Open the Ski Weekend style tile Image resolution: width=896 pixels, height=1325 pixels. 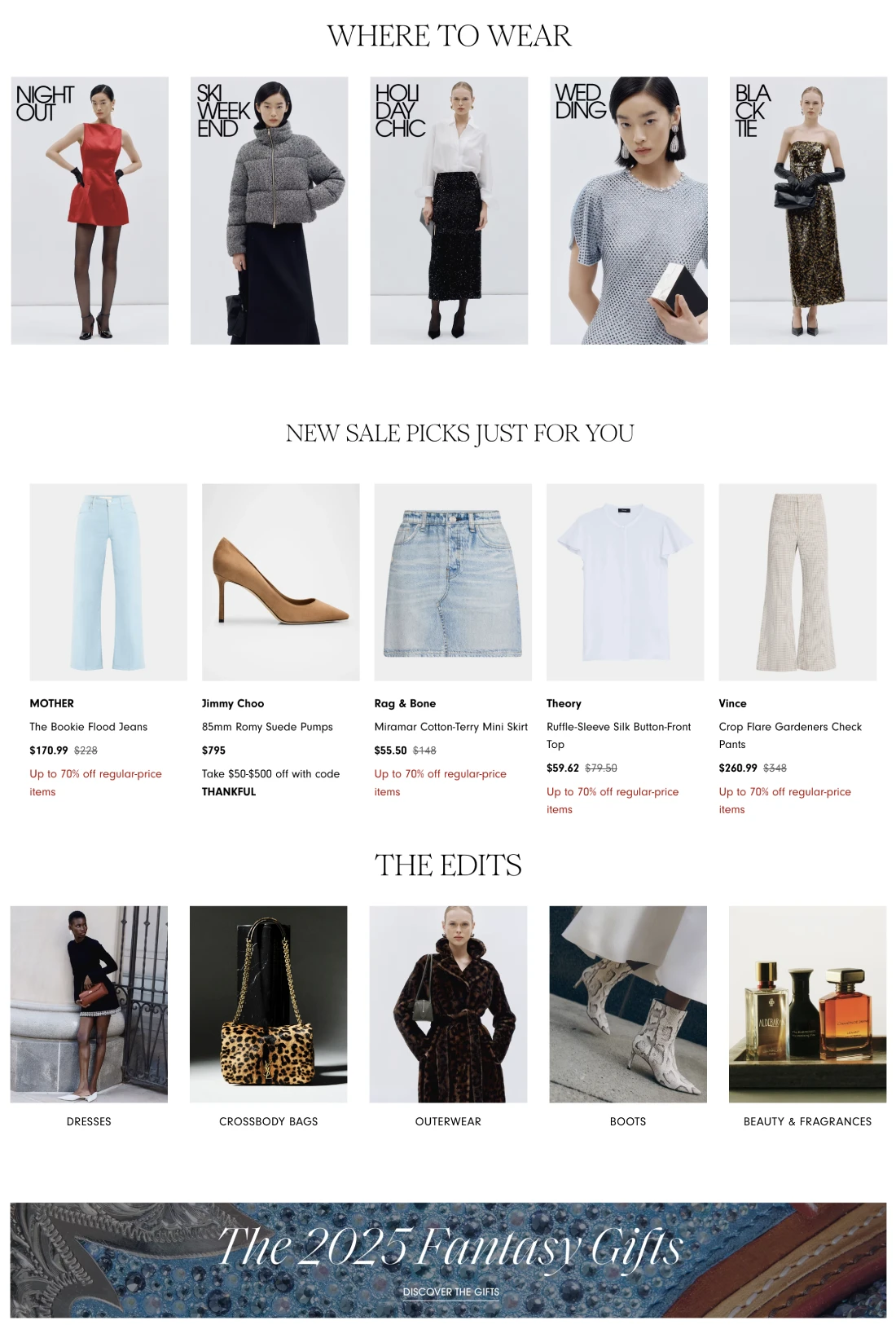(x=270, y=210)
